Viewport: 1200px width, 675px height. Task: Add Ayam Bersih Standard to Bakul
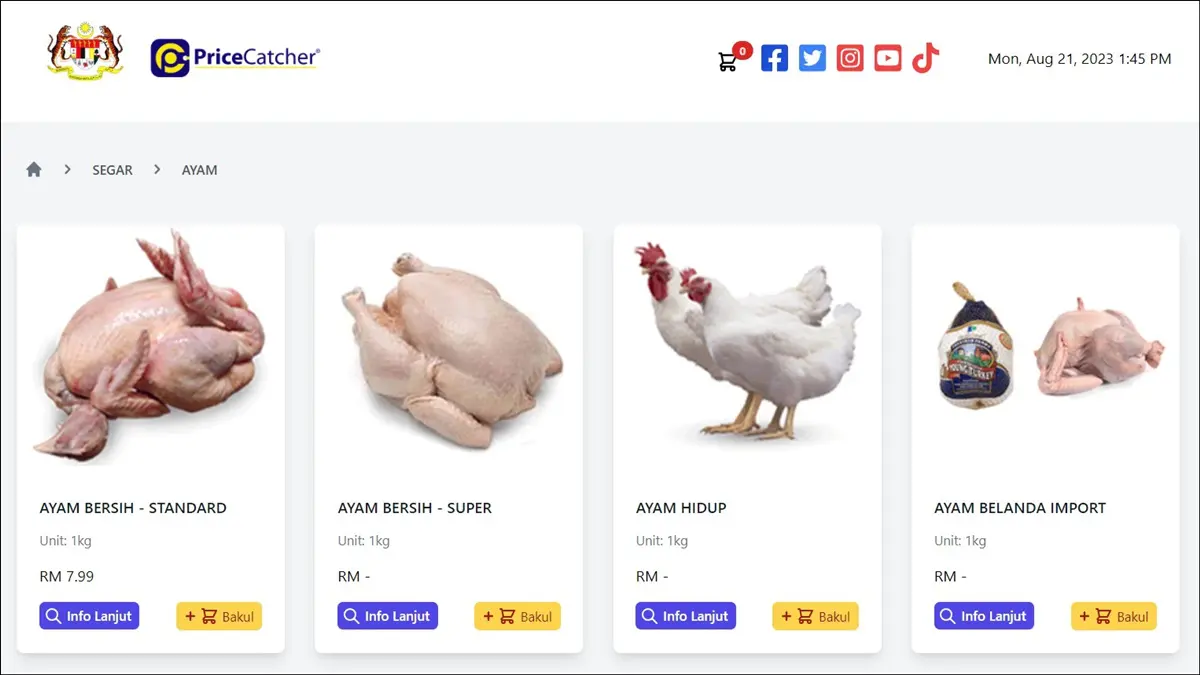(219, 616)
